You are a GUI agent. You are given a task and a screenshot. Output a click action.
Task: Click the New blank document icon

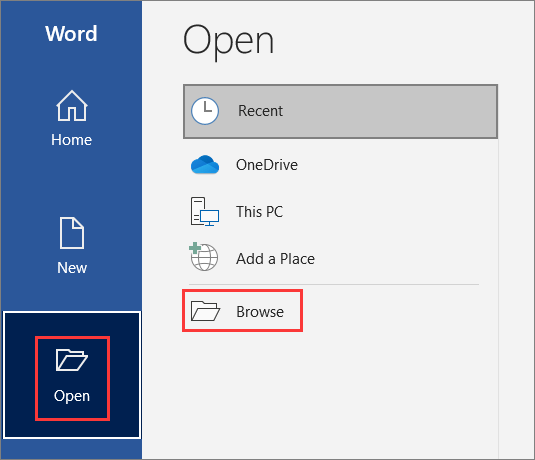coord(72,233)
